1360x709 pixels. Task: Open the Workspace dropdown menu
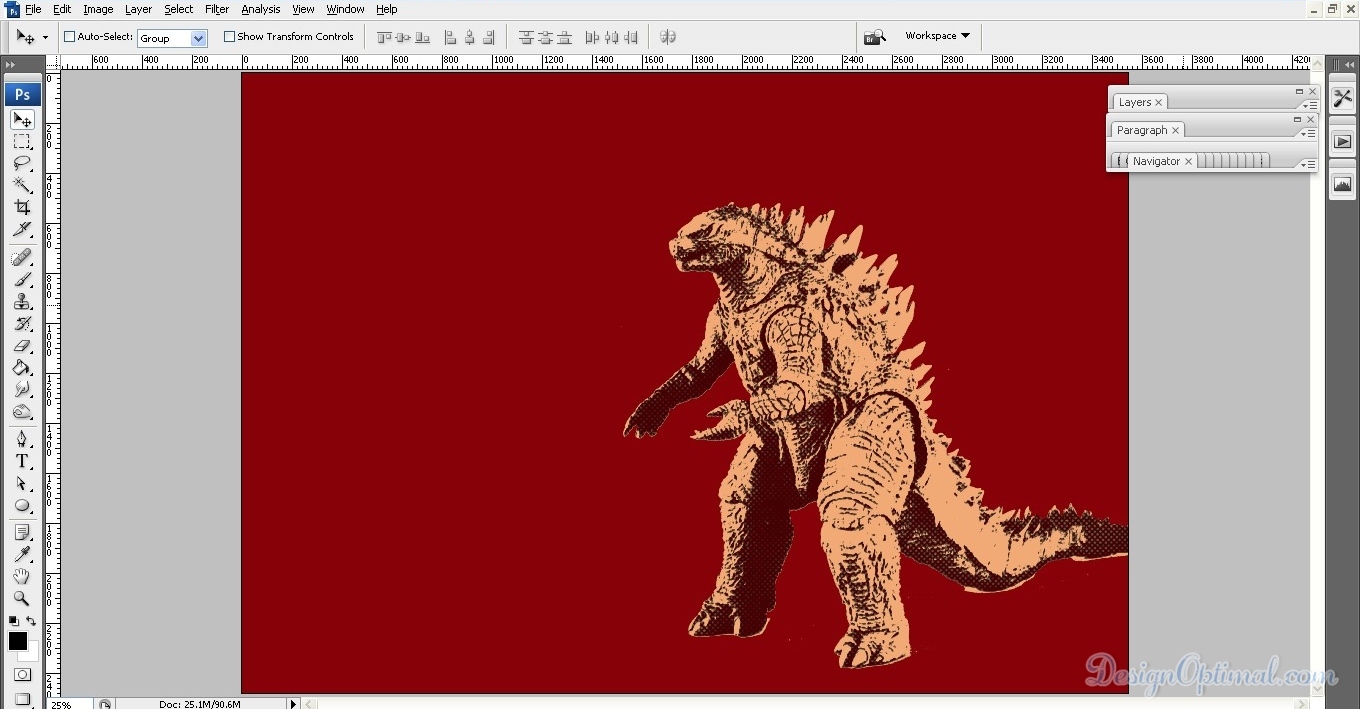pyautogui.click(x=937, y=36)
